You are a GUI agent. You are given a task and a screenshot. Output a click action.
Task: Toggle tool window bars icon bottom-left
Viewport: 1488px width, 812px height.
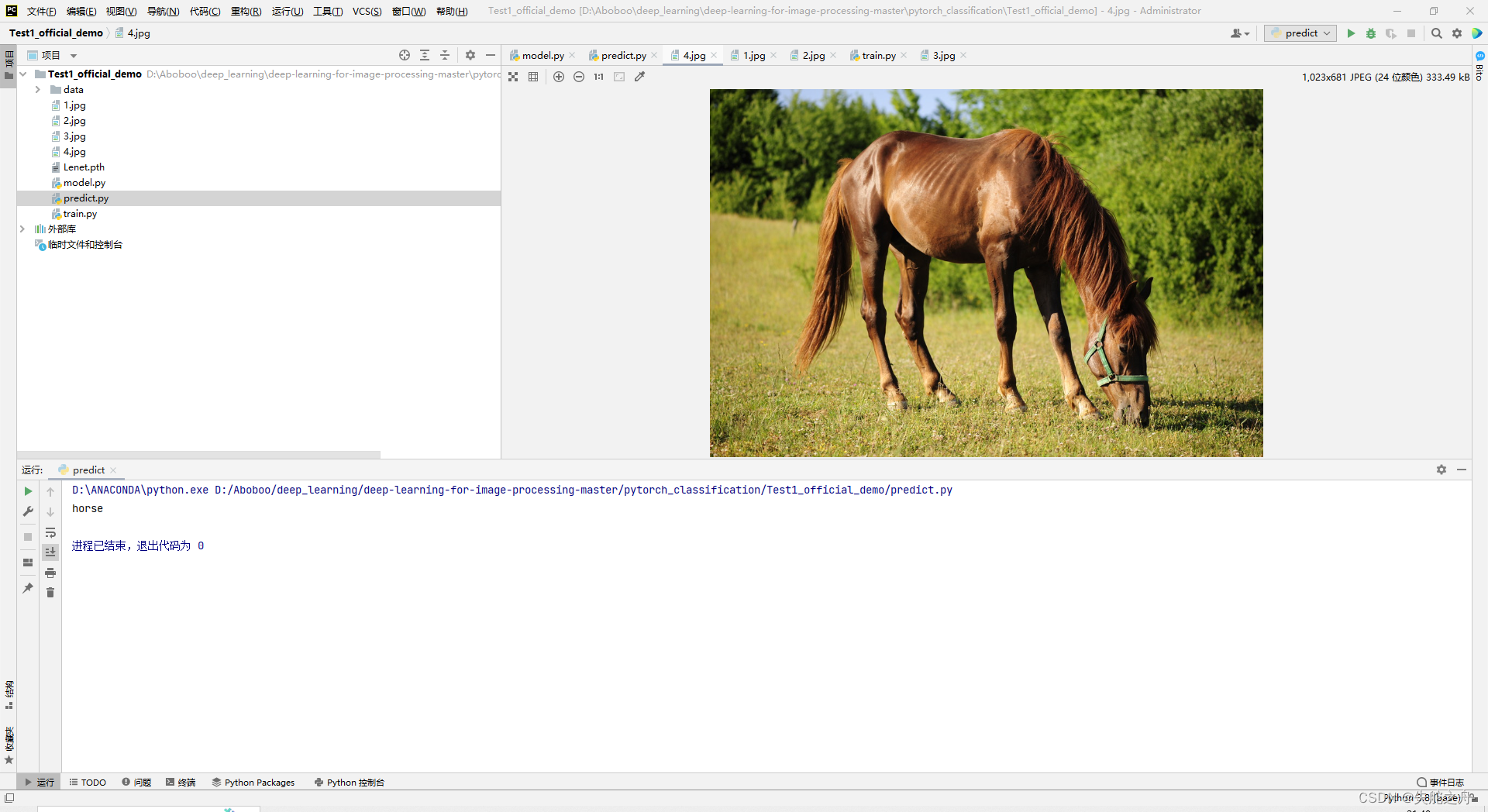[9, 798]
